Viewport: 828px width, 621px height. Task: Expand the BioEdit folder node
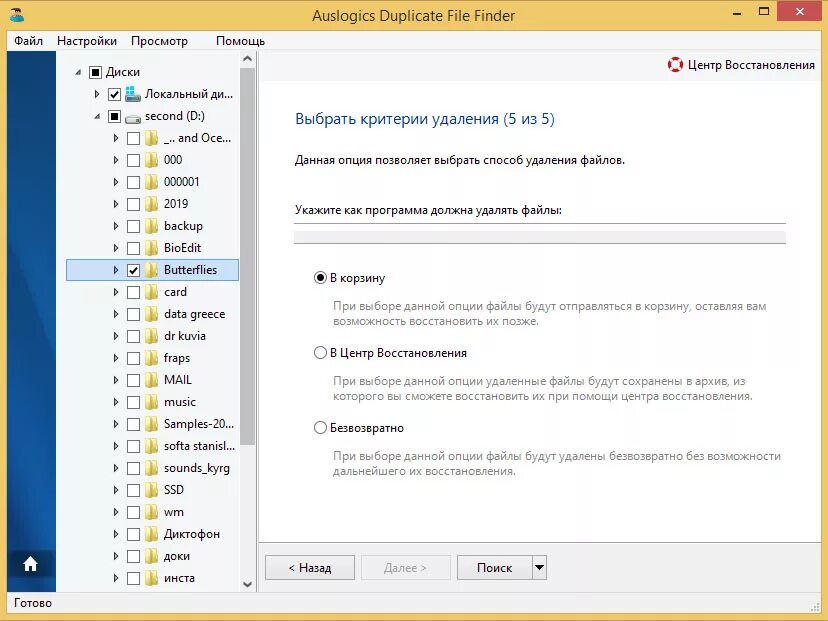click(116, 248)
